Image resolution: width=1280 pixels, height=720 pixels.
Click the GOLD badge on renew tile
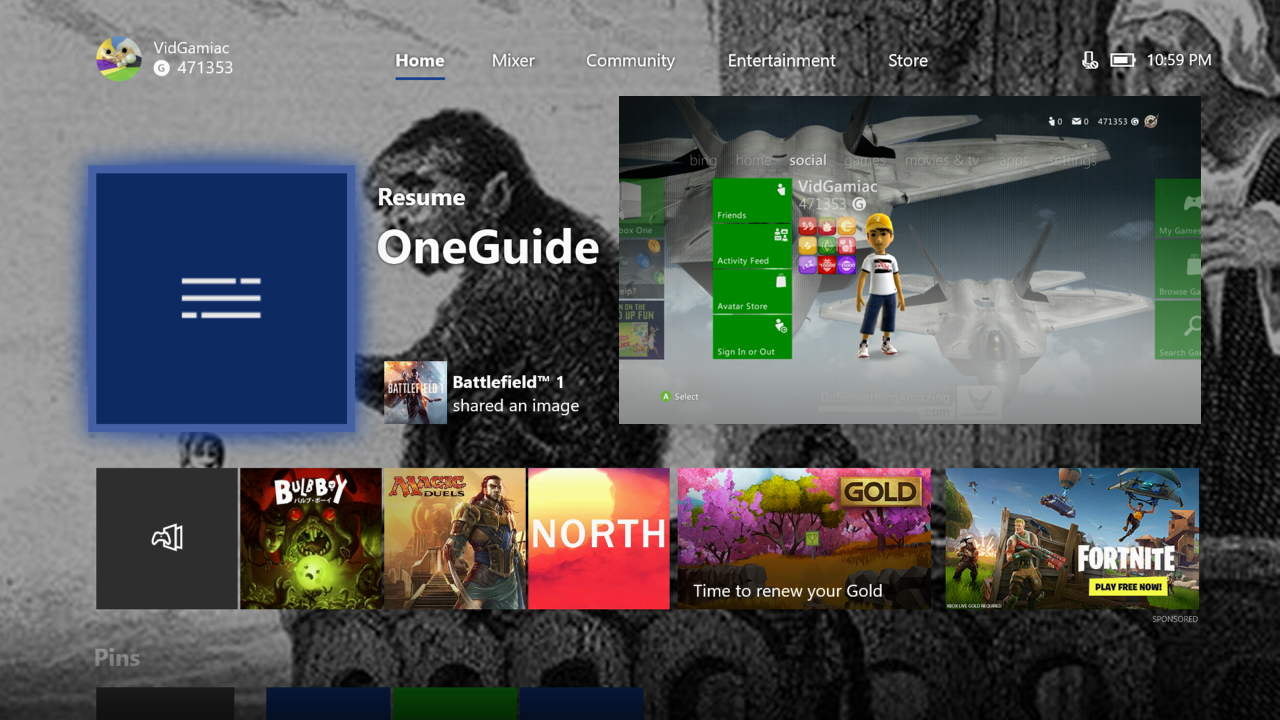[x=880, y=491]
